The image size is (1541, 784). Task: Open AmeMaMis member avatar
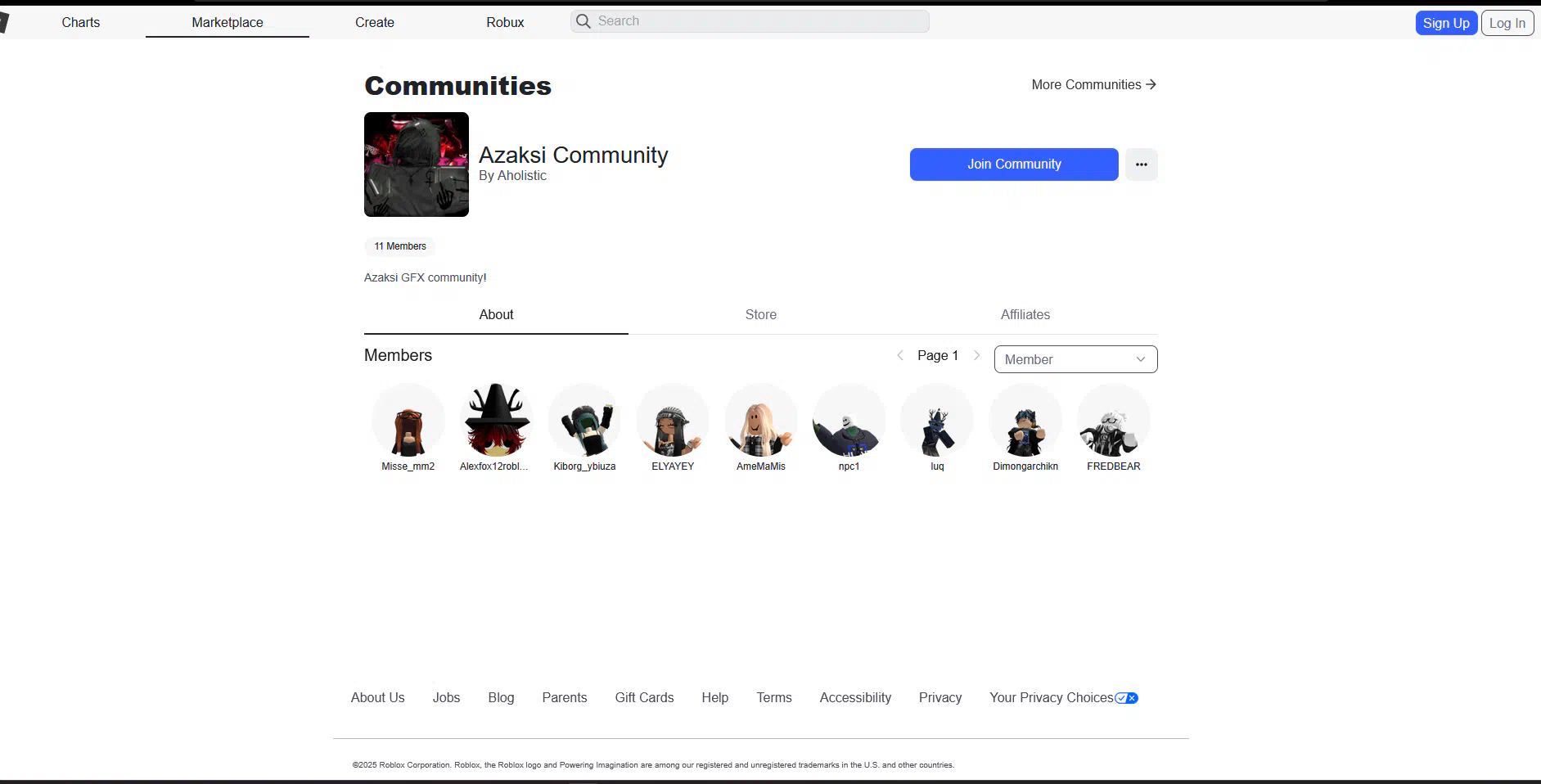coord(761,421)
